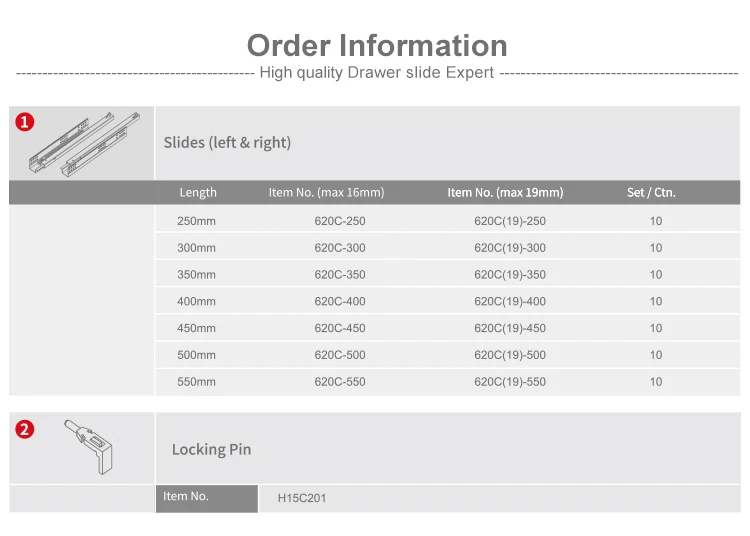Click the 350mm length cell
Image resolution: width=750 pixels, height=536 pixels.
196,275
